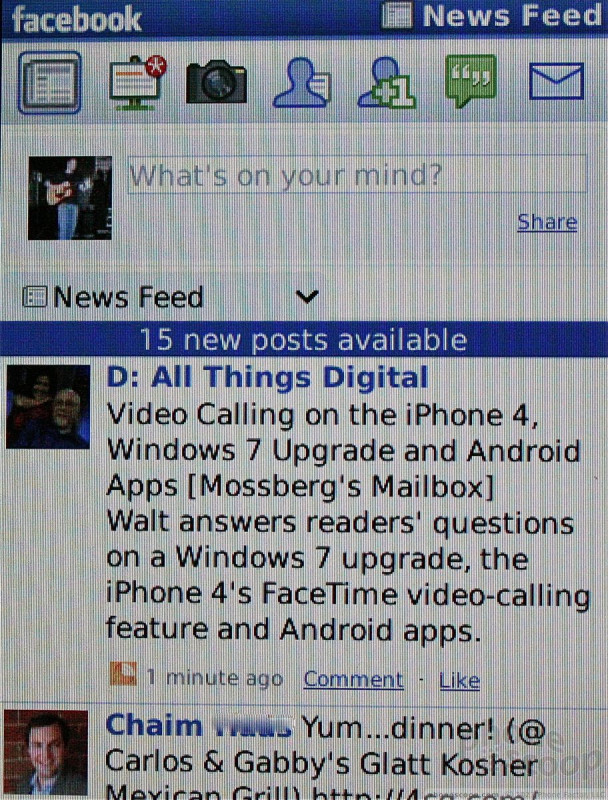Open the D: All Things Digital page name

[x=267, y=378]
